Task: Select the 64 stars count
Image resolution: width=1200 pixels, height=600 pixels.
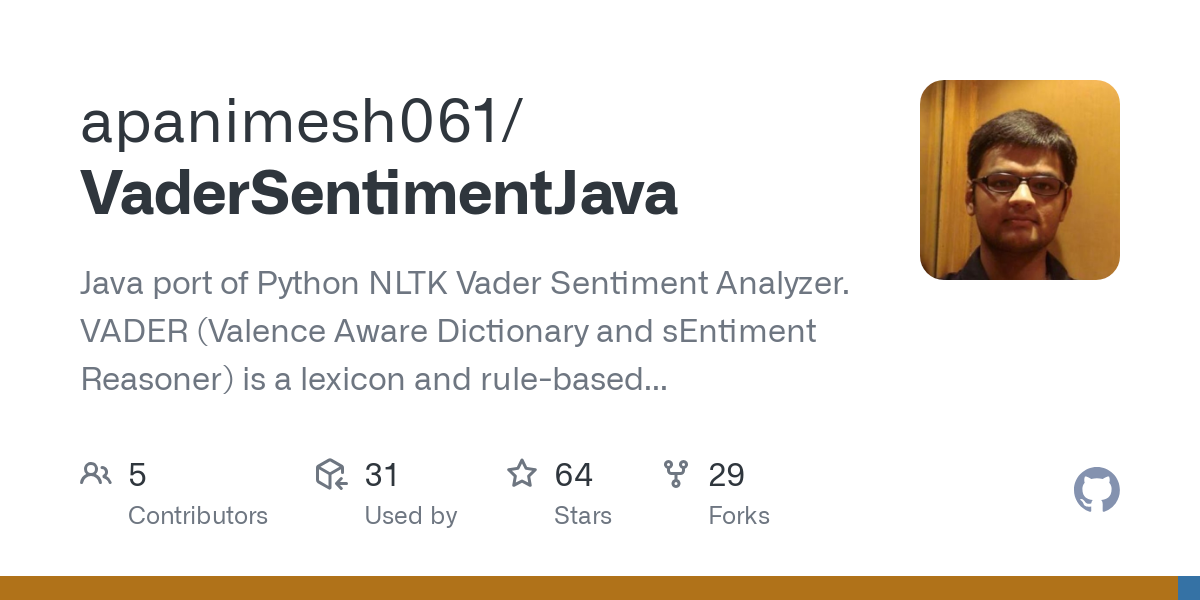Action: click(574, 475)
